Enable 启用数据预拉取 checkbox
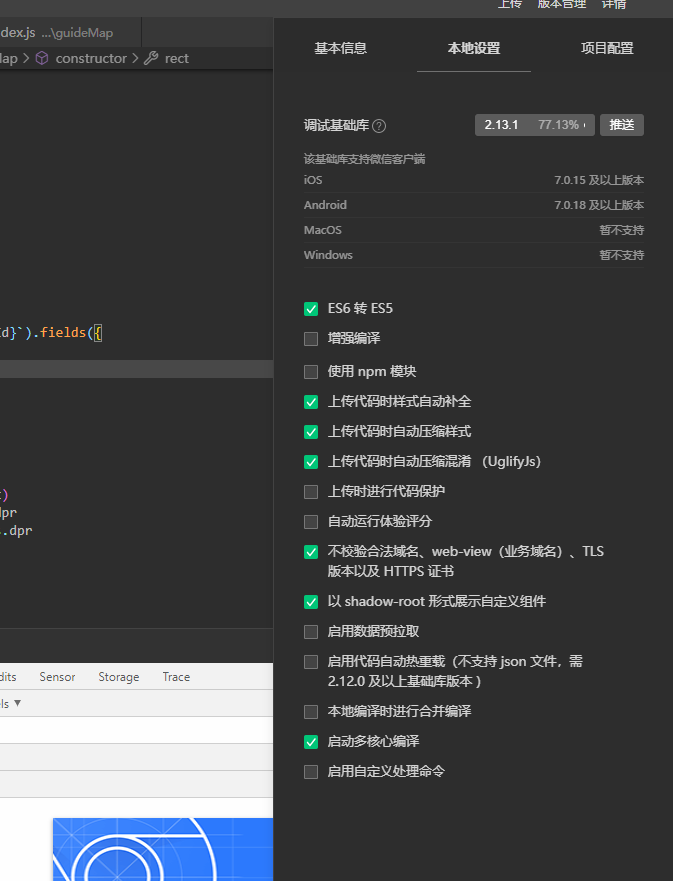Image resolution: width=673 pixels, height=881 pixels. click(x=311, y=632)
